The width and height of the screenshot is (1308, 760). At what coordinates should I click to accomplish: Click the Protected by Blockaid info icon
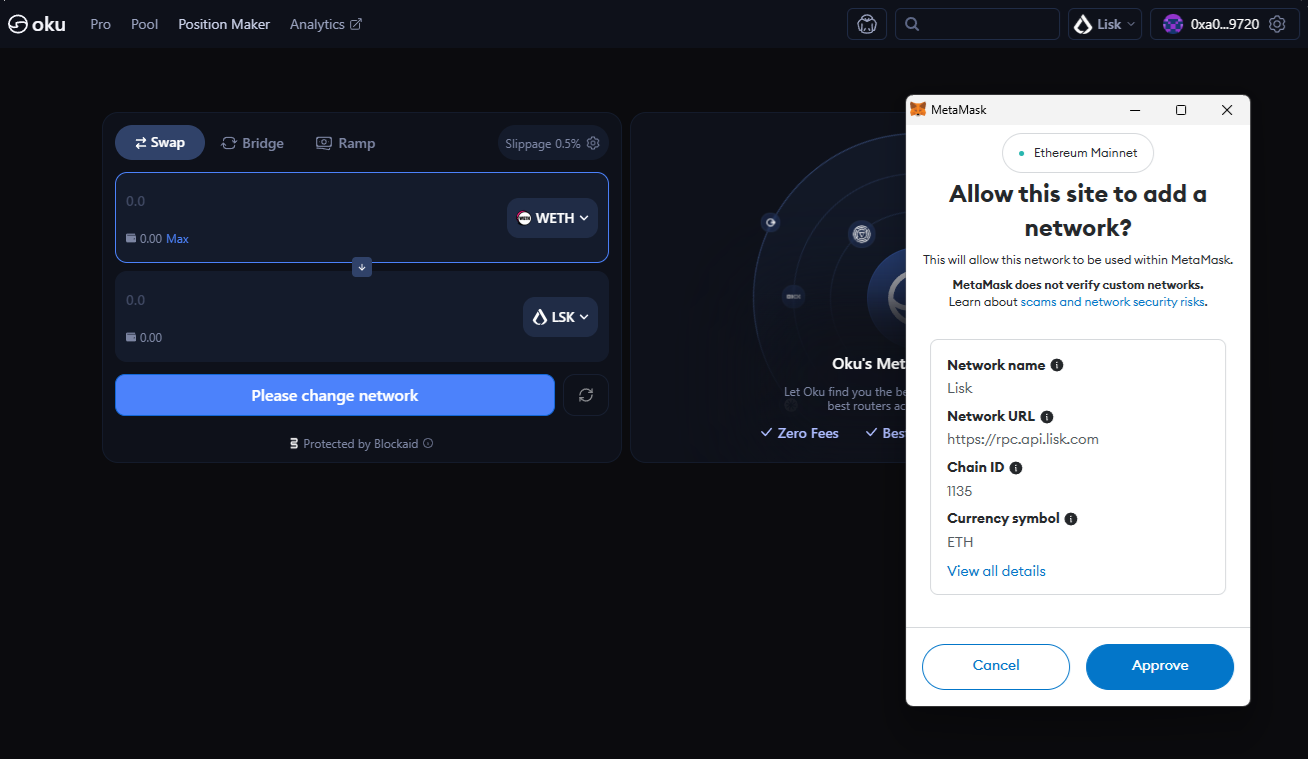tap(428, 443)
